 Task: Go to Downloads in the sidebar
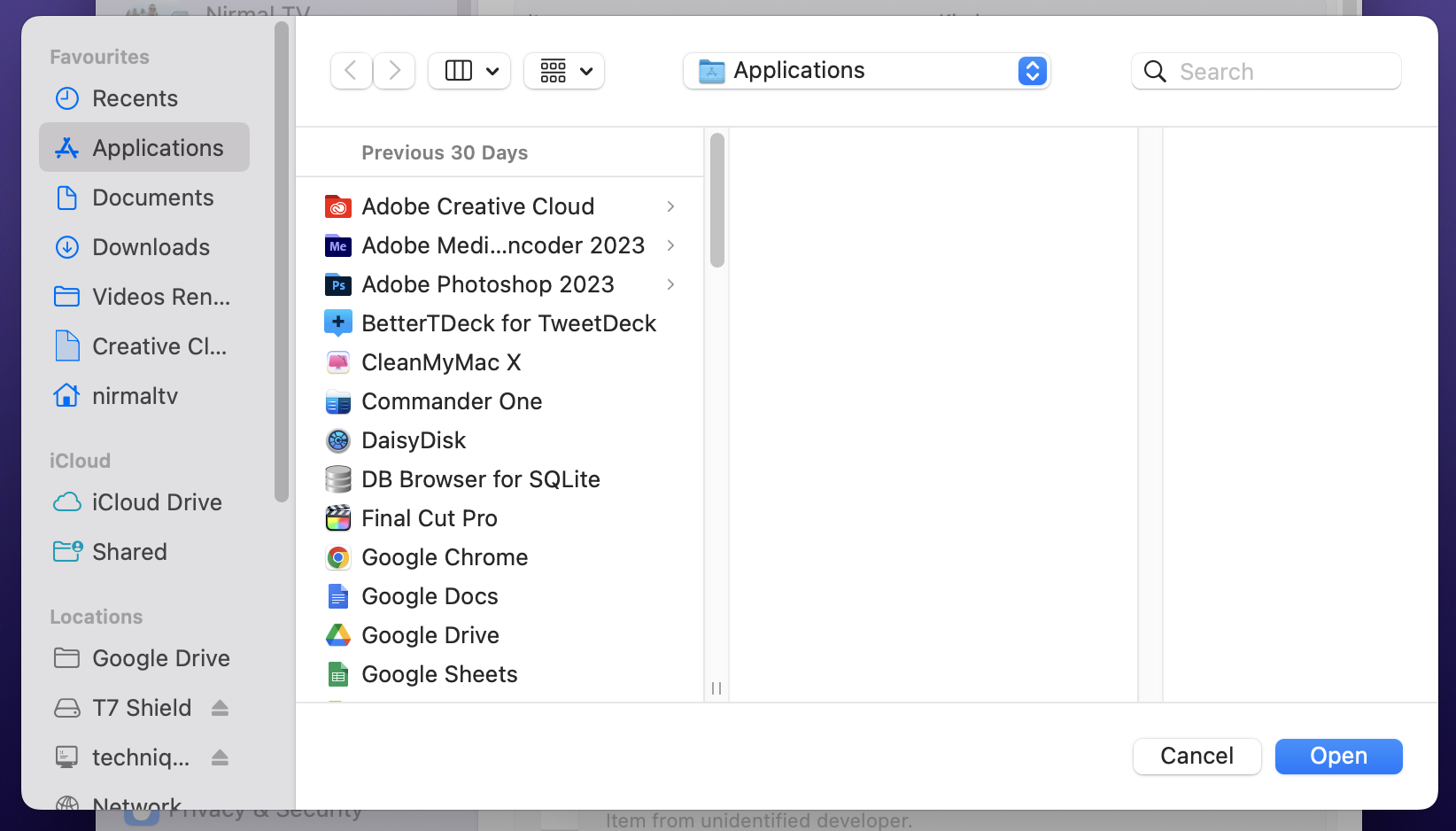[x=144, y=247]
